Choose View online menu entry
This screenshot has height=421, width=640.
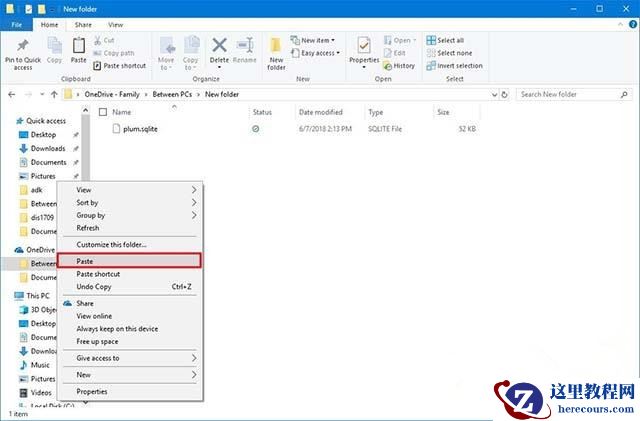coord(130,316)
